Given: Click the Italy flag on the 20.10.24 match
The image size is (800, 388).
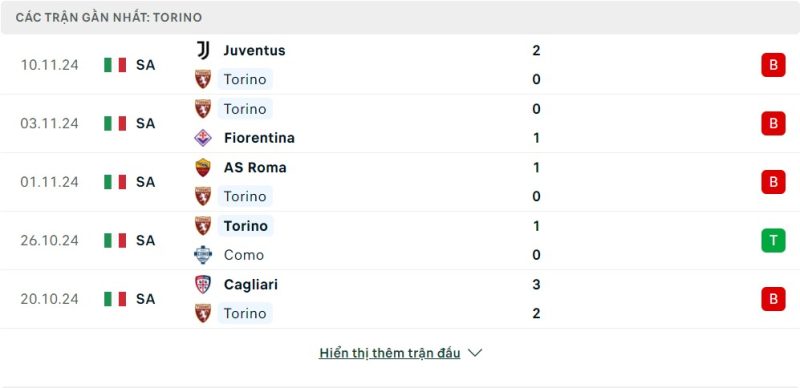Looking at the screenshot, I should [x=115, y=299].
